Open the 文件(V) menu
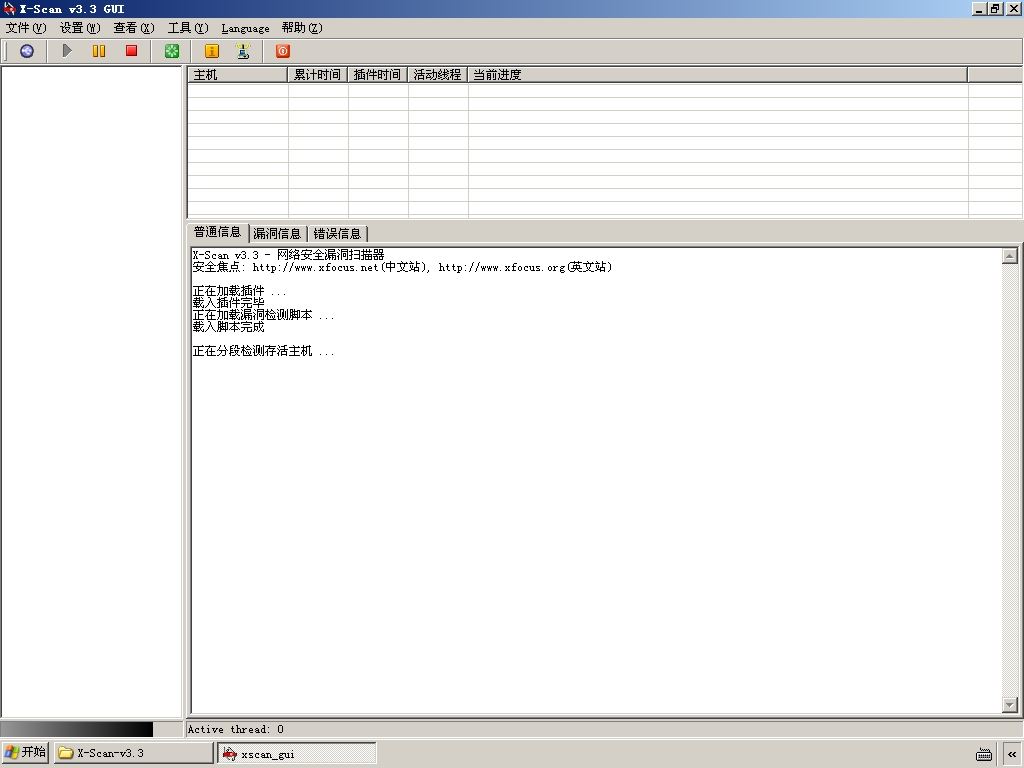Screen dimensions: 1024x768 click(26, 28)
